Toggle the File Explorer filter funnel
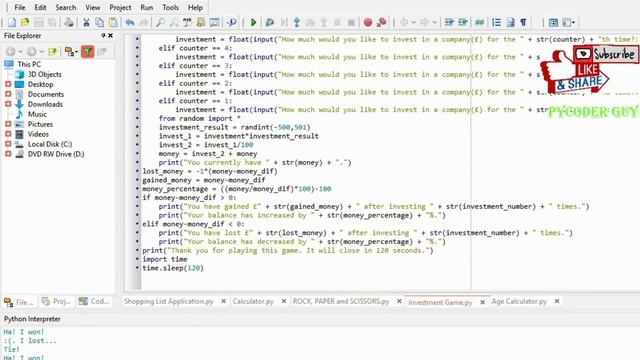 coord(87,51)
